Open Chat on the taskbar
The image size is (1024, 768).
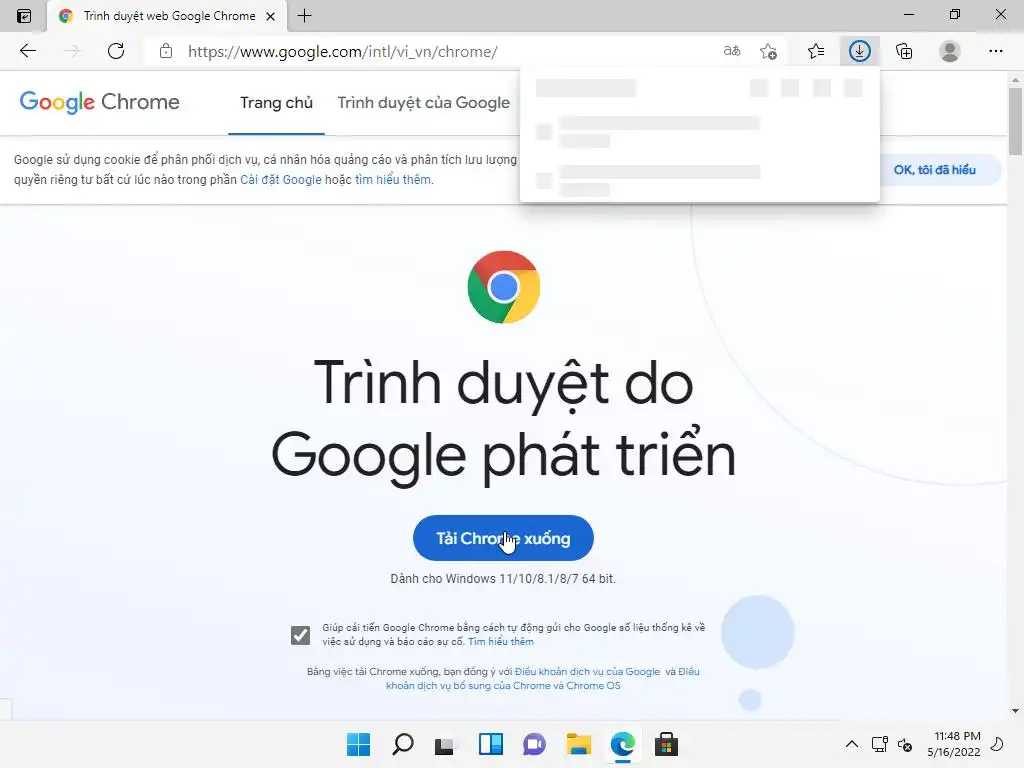534,744
